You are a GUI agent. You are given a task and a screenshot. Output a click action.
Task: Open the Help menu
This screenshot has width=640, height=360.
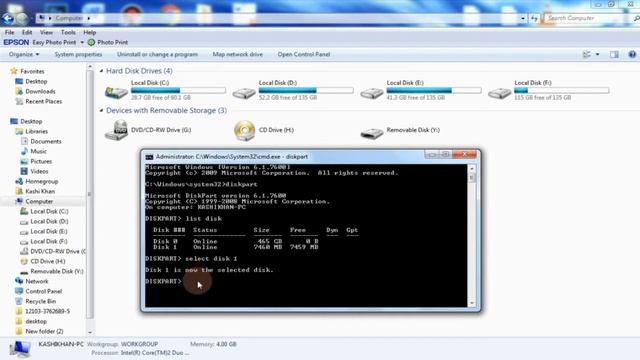coord(89,32)
